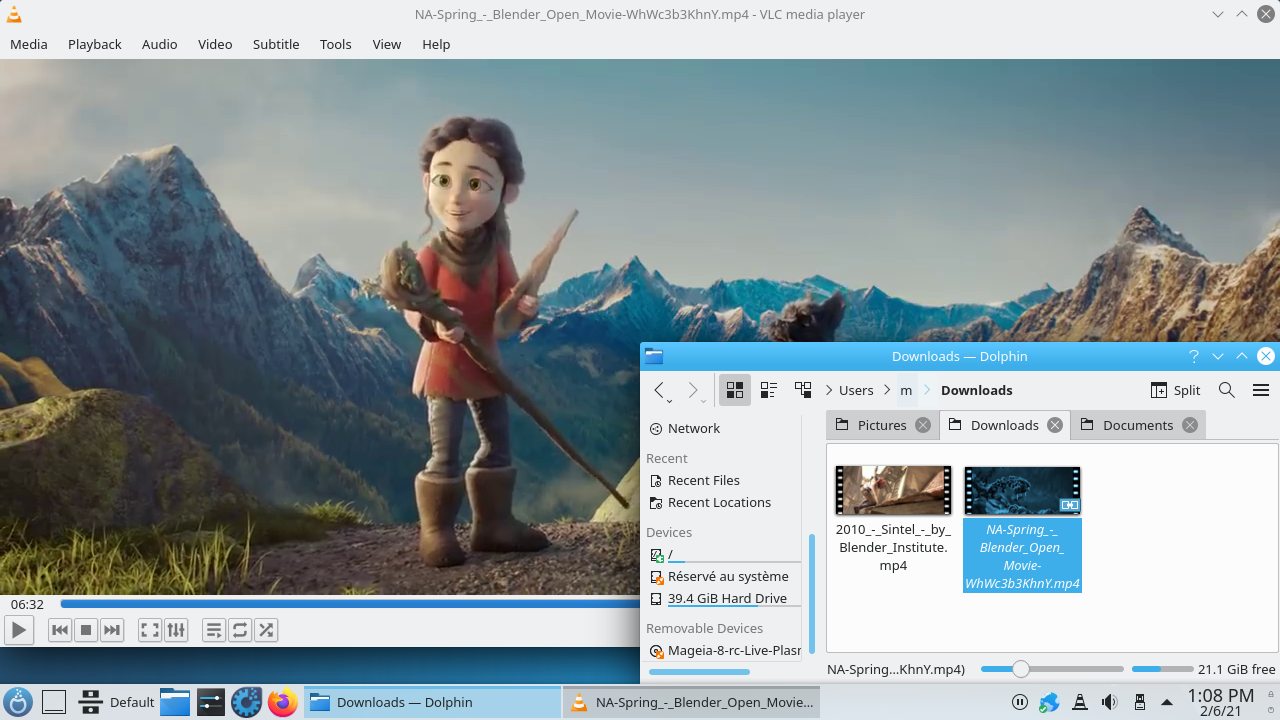Toggle random playback in VLC
This screenshot has height=720, width=1280.
click(x=266, y=630)
